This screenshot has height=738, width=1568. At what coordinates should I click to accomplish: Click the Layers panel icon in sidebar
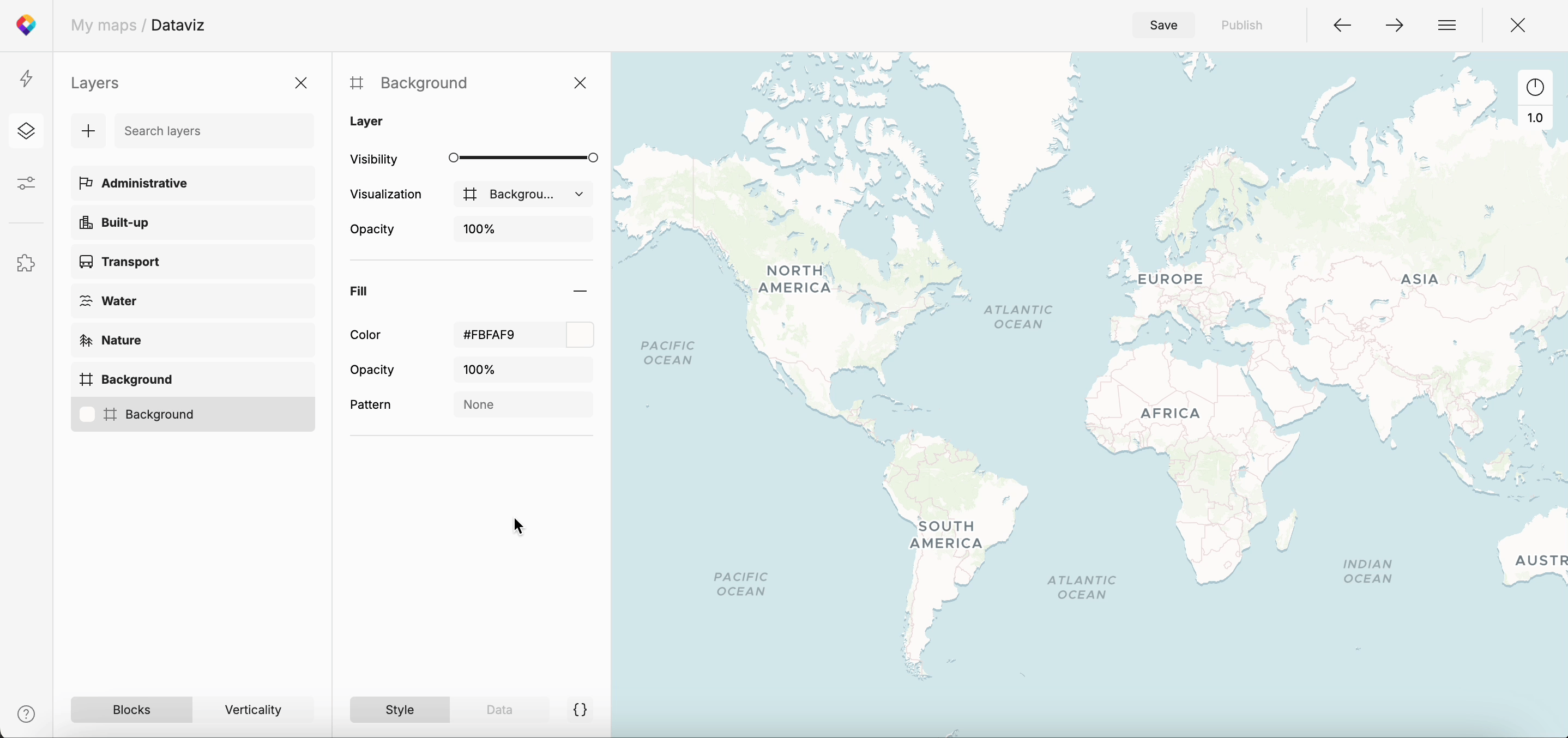click(26, 130)
